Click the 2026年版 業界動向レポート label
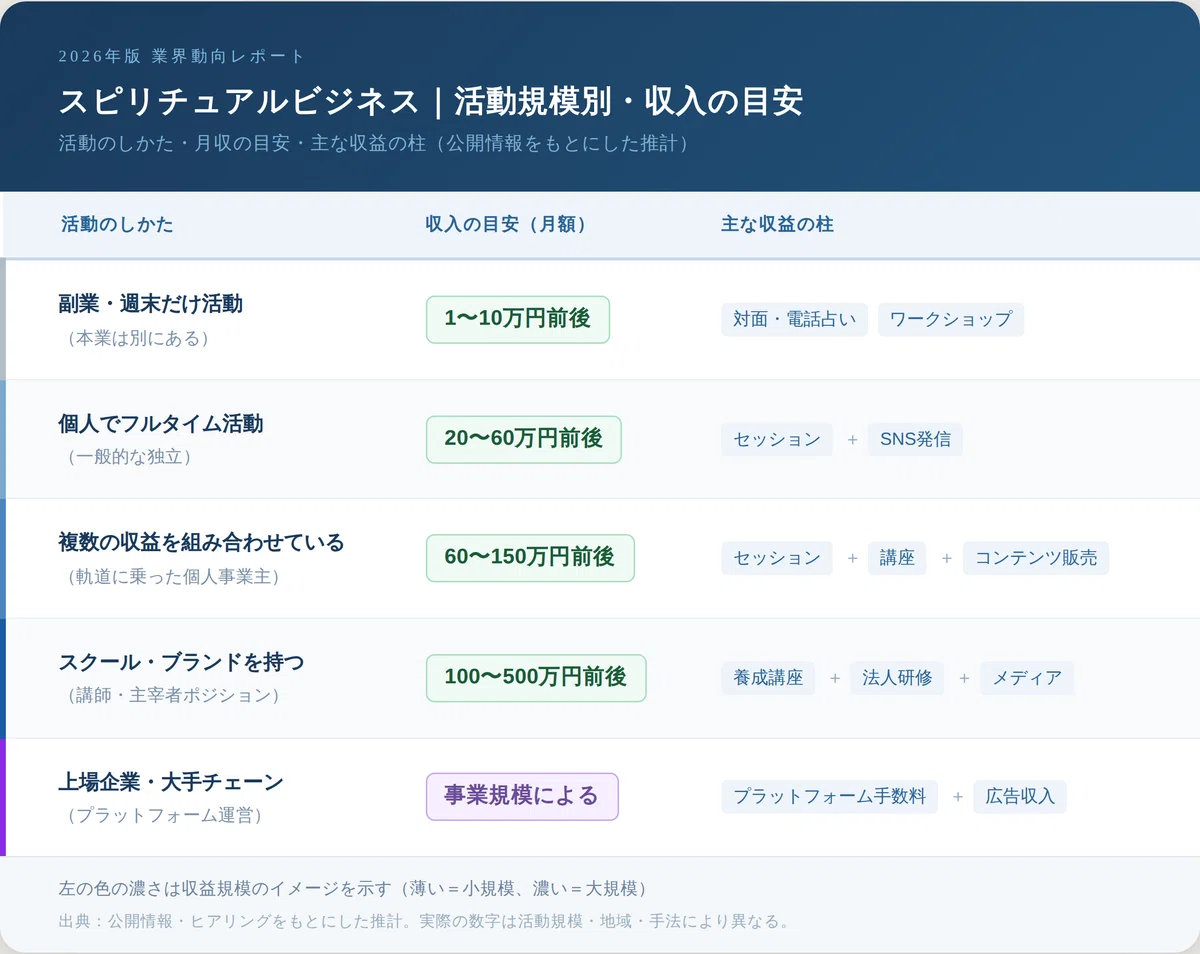The width and height of the screenshot is (1200, 954). coord(181,56)
